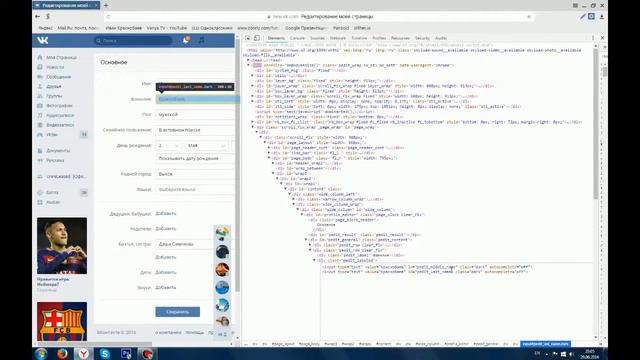The image size is (640, 360).
Task: Open the FC Barcelona crest thumbnail
Action: 62,322
